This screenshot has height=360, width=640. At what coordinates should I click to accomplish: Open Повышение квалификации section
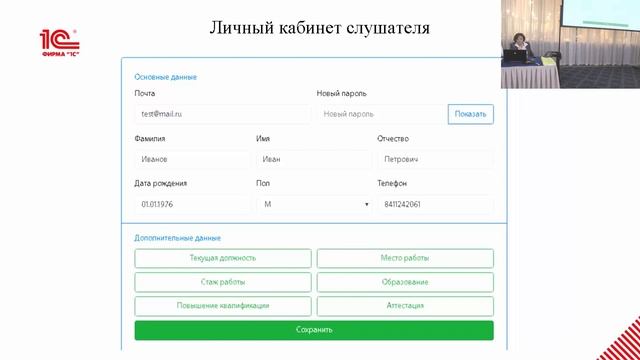223,306
